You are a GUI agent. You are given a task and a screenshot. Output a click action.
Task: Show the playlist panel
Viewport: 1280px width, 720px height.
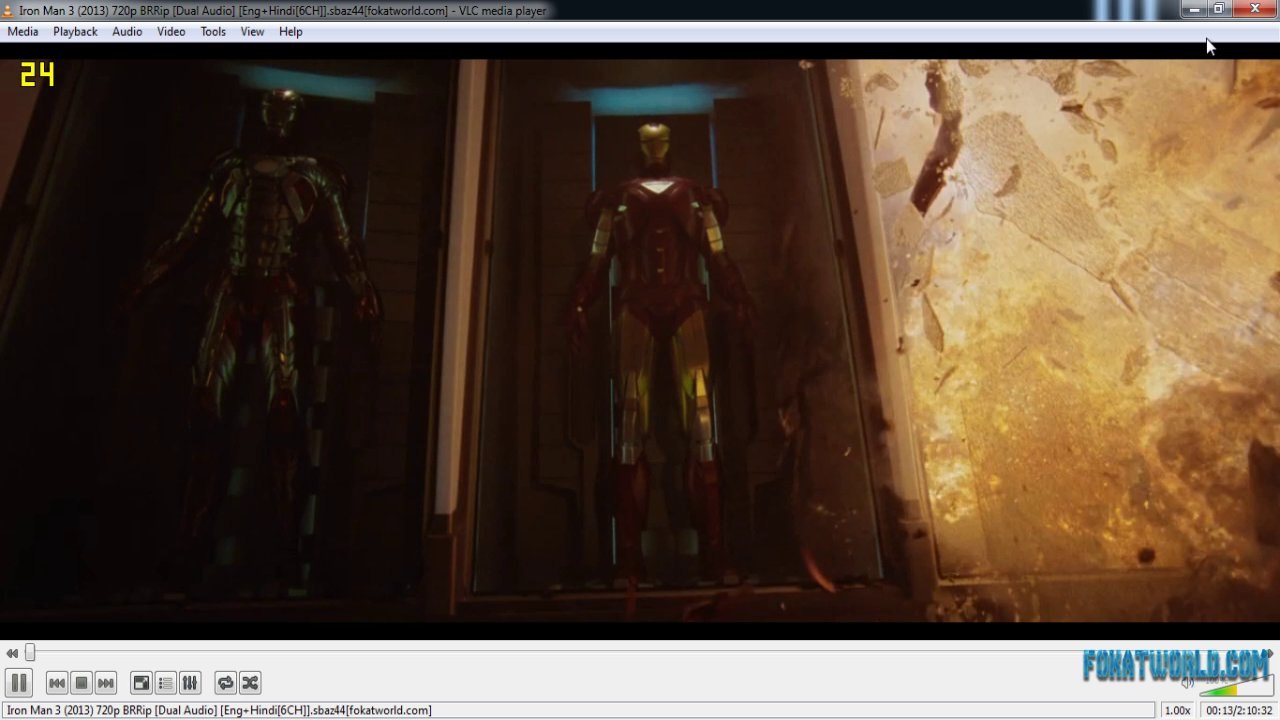click(166, 683)
